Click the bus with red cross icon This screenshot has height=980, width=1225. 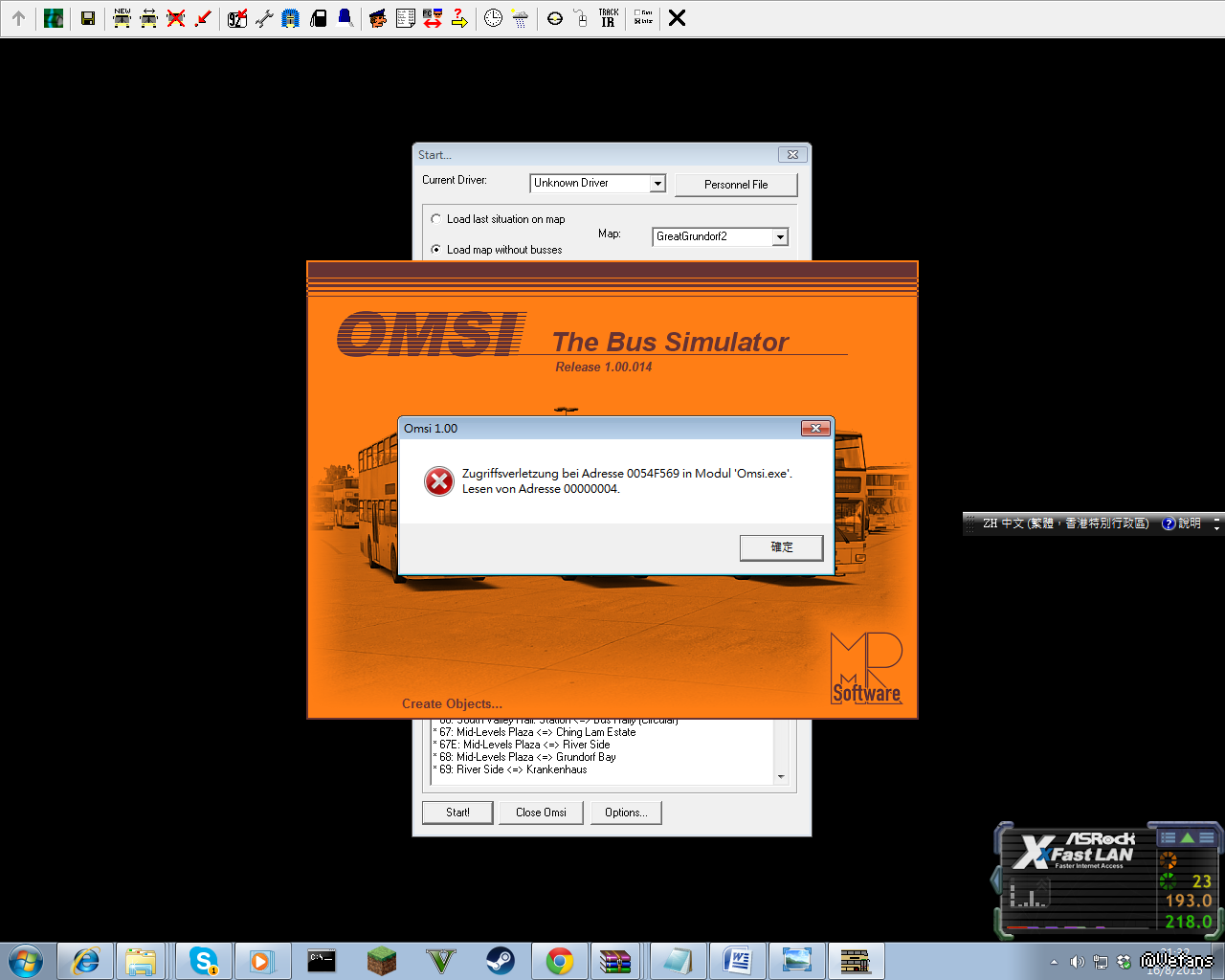point(176,18)
